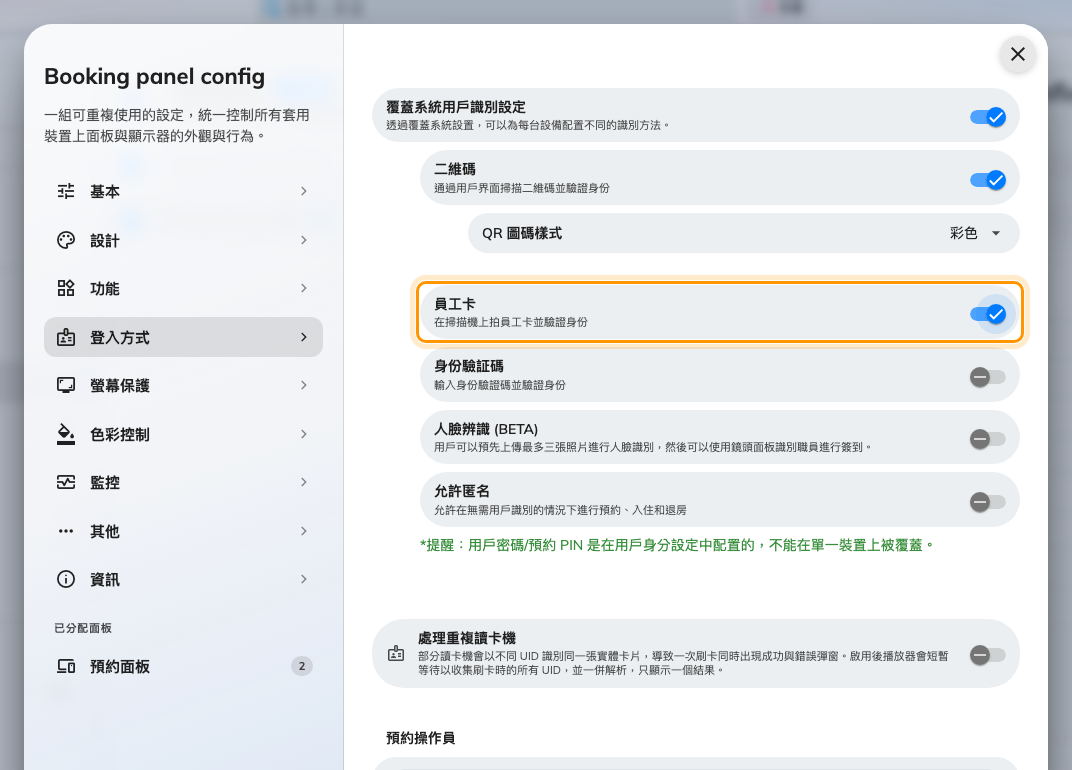The height and width of the screenshot is (770, 1072).
Task: Click the Booking panel config title
Action: click(x=155, y=77)
